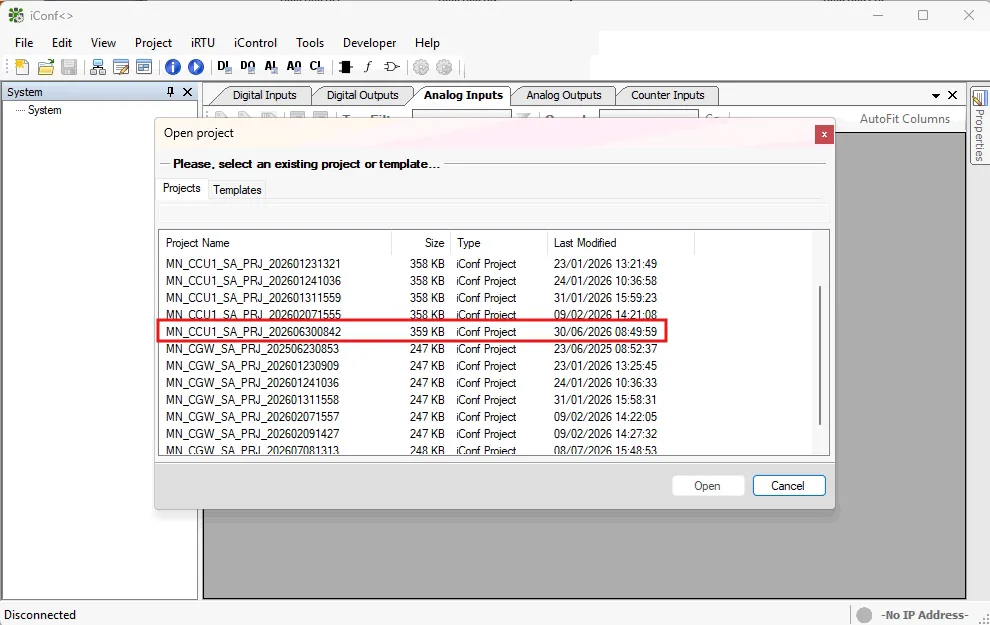
Task: Switch to the Counter Inputs tab
Action: point(667,95)
